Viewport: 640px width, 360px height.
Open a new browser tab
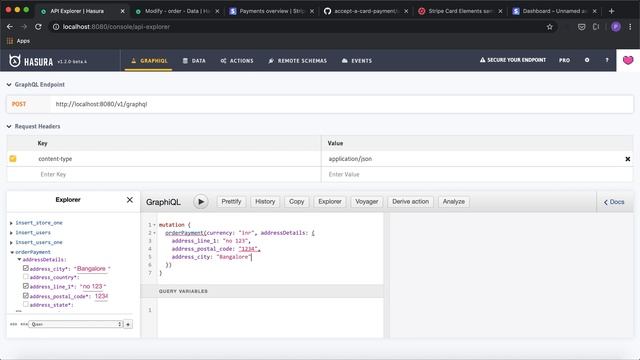point(611,11)
